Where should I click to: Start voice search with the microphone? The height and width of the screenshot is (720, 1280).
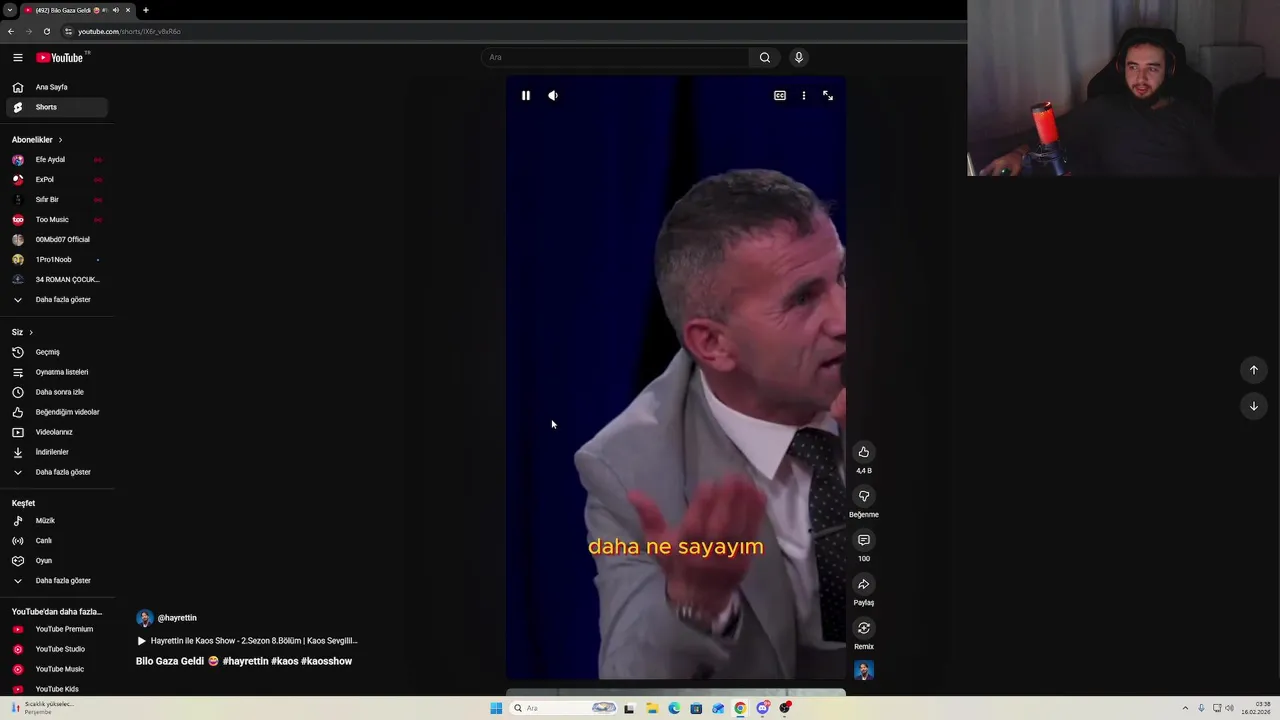click(798, 57)
